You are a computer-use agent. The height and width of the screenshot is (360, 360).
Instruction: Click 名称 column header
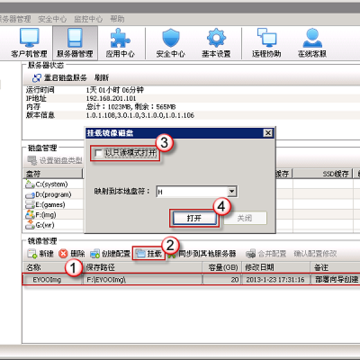point(53,267)
